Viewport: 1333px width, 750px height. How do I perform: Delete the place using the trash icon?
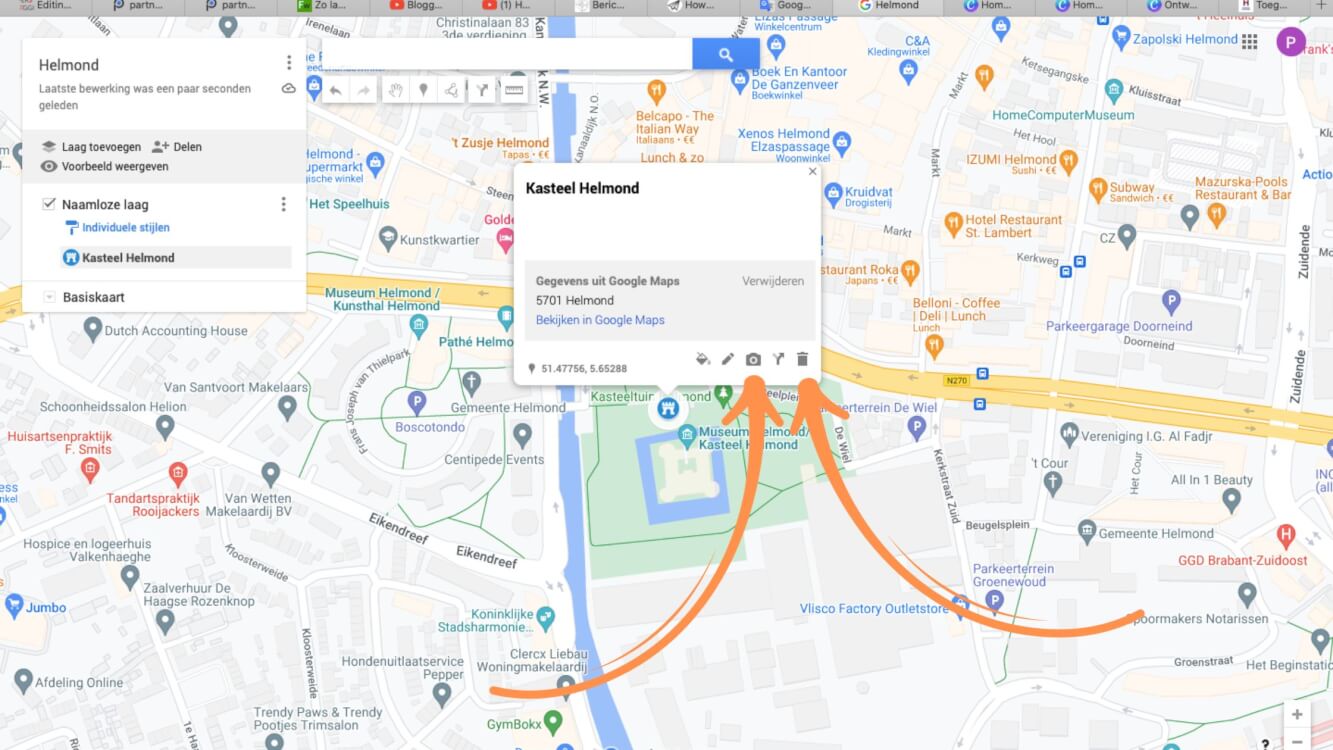pos(802,359)
